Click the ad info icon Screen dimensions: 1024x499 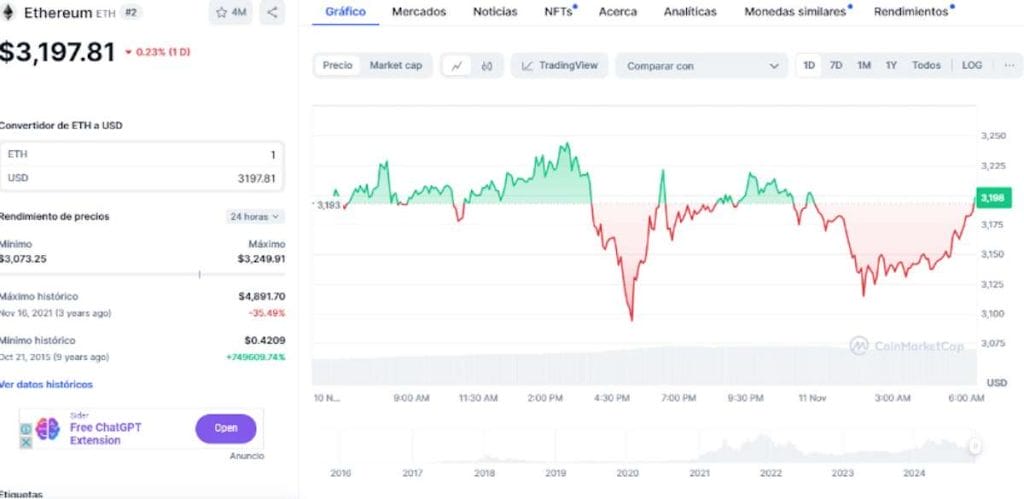pyautogui.click(x=25, y=429)
